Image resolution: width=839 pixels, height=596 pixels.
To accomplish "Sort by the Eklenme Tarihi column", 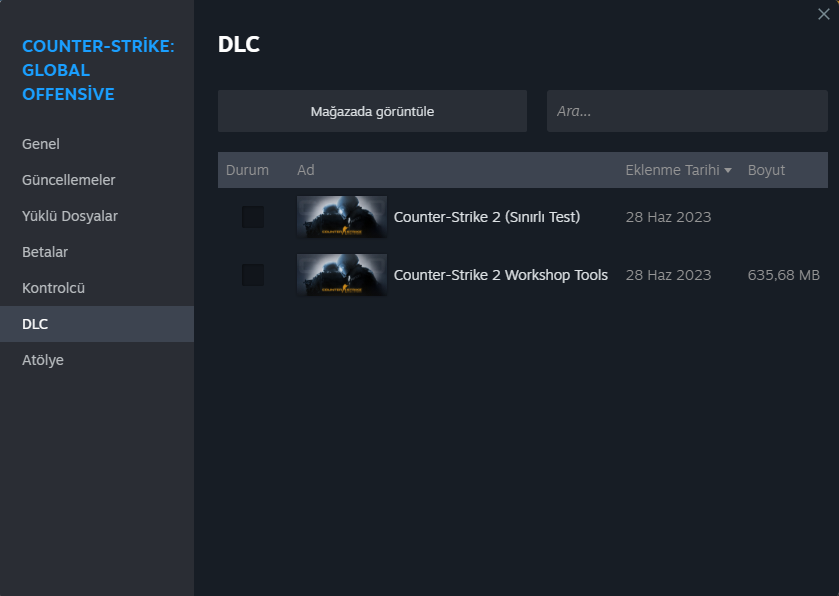I will [x=678, y=170].
